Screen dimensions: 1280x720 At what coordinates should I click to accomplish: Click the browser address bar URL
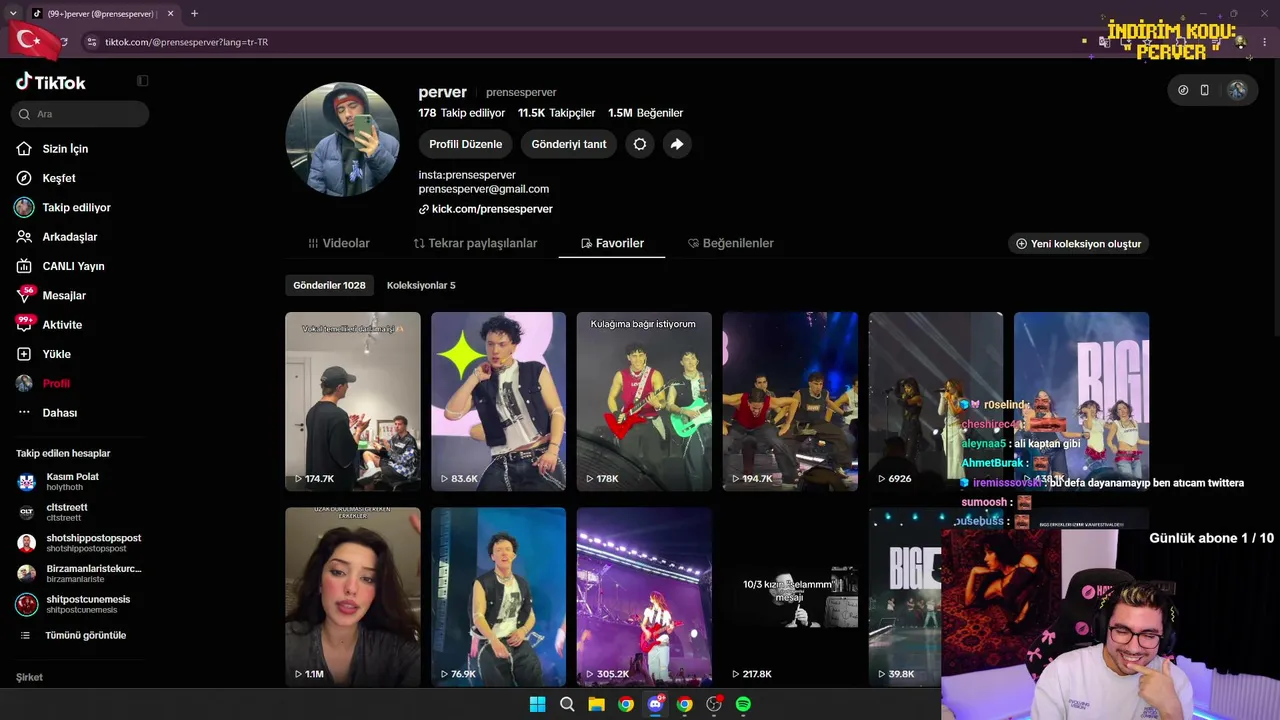click(x=186, y=42)
